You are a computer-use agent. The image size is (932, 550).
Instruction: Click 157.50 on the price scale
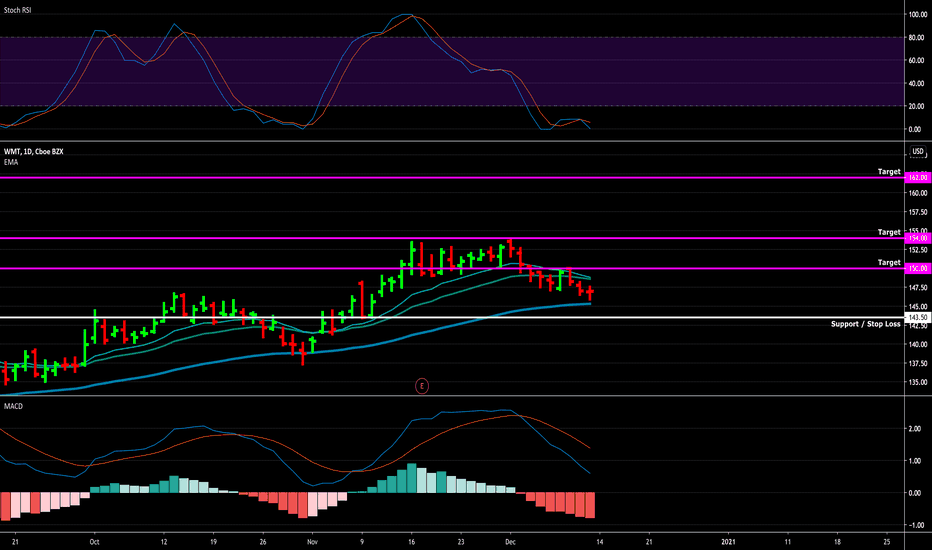point(918,212)
